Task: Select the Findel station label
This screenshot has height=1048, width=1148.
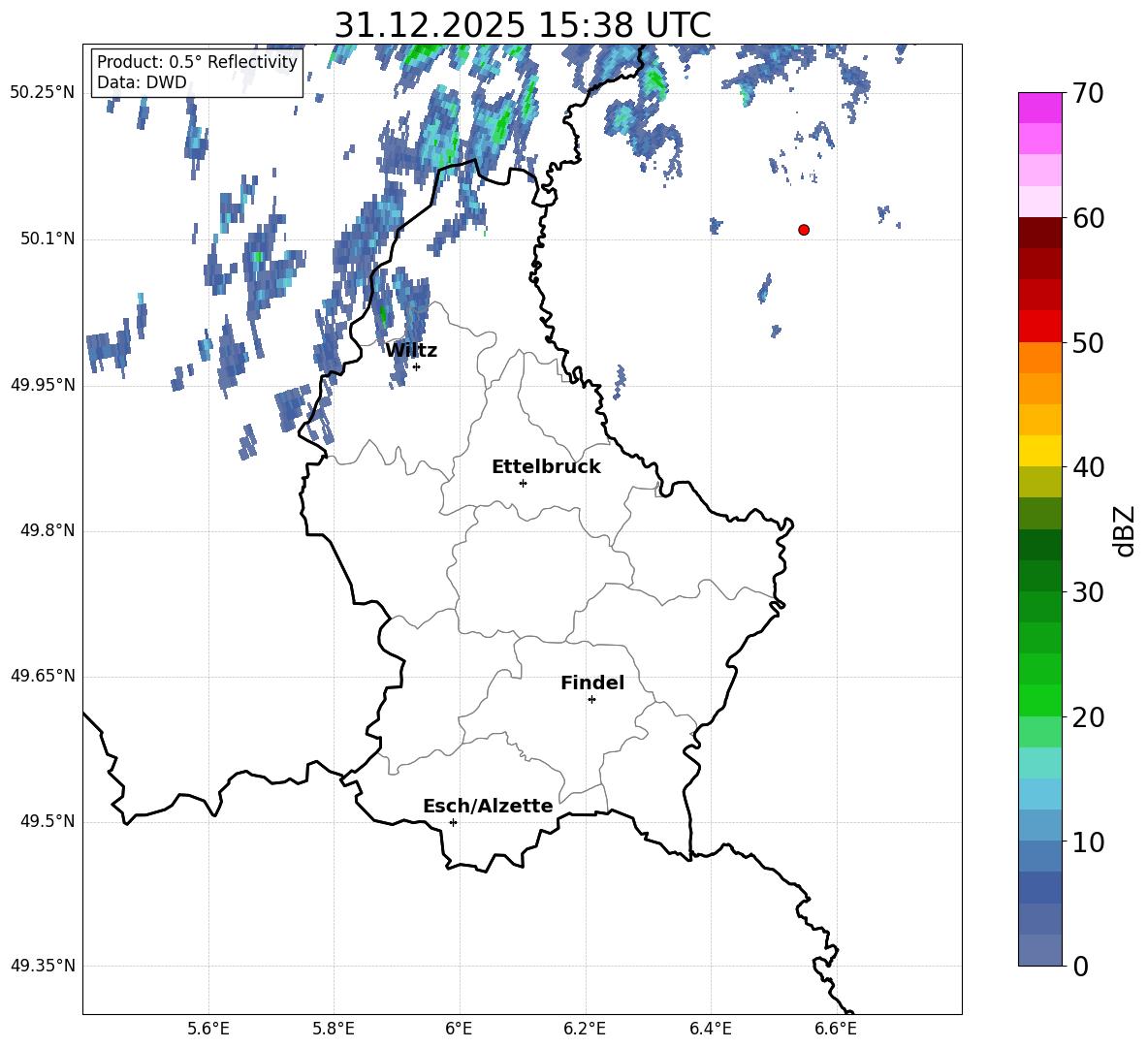Action: [x=592, y=683]
